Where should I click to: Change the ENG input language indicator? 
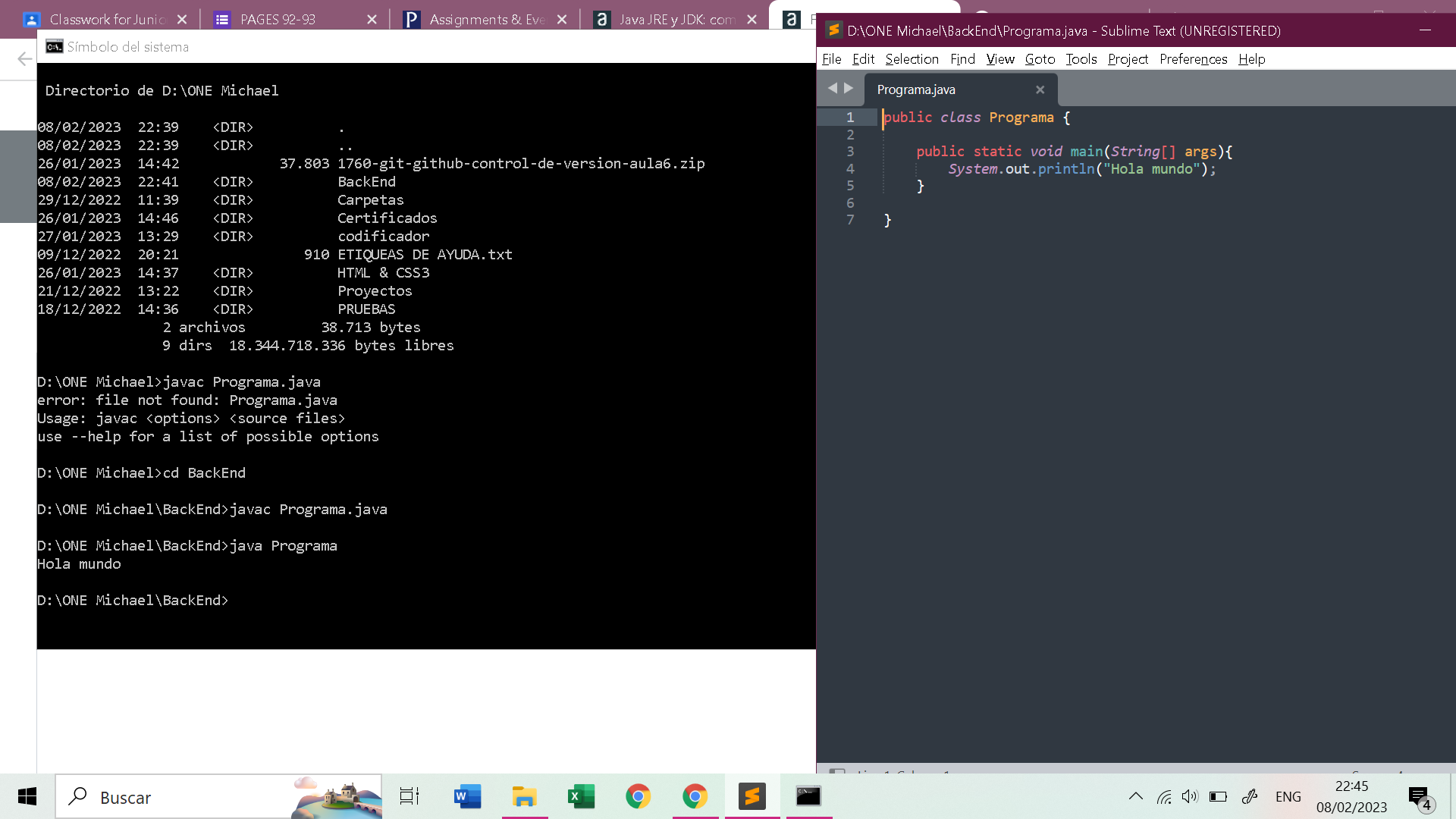coord(1288,796)
